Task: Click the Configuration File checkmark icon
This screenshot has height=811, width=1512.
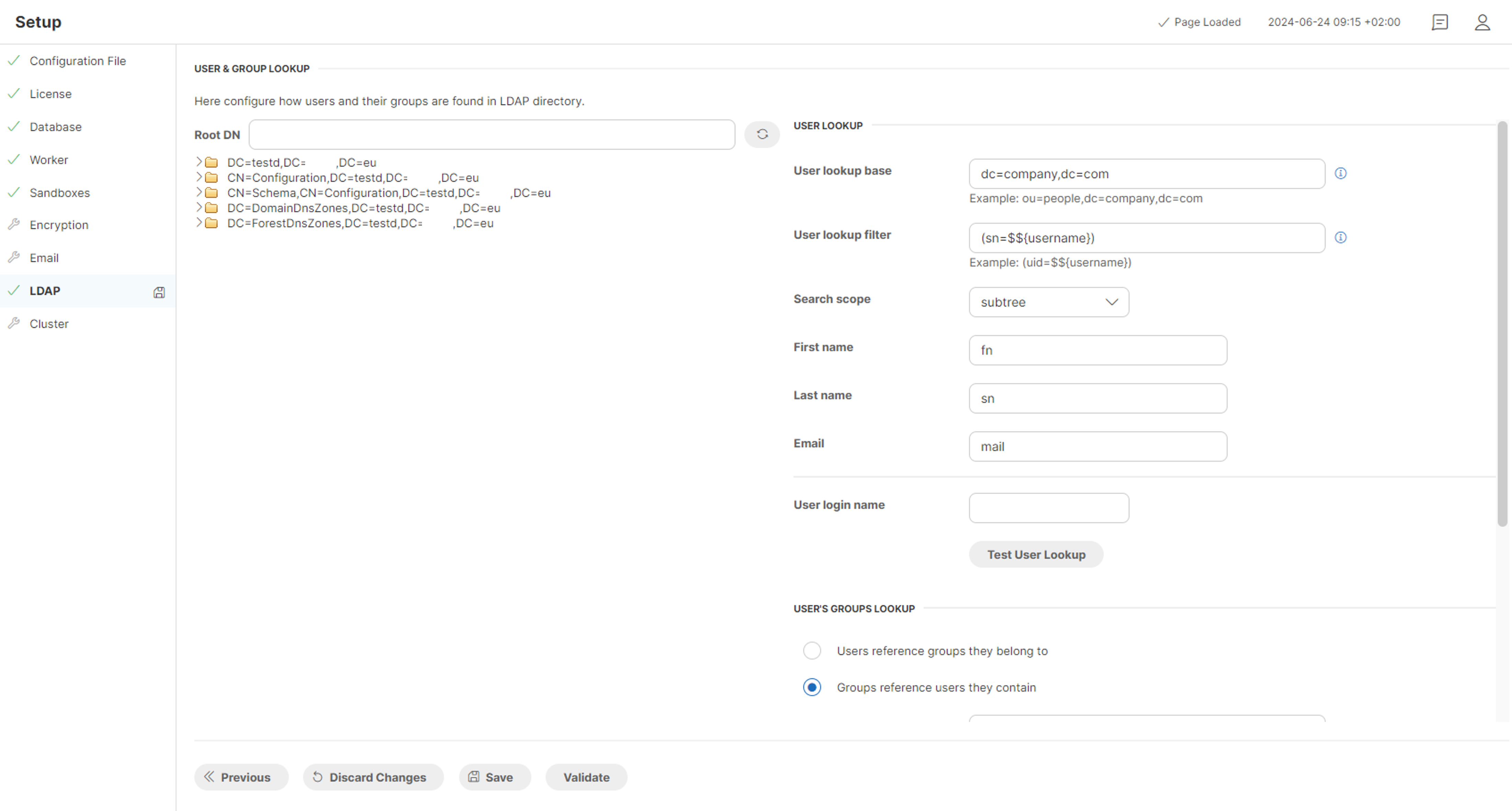Action: click(x=15, y=61)
